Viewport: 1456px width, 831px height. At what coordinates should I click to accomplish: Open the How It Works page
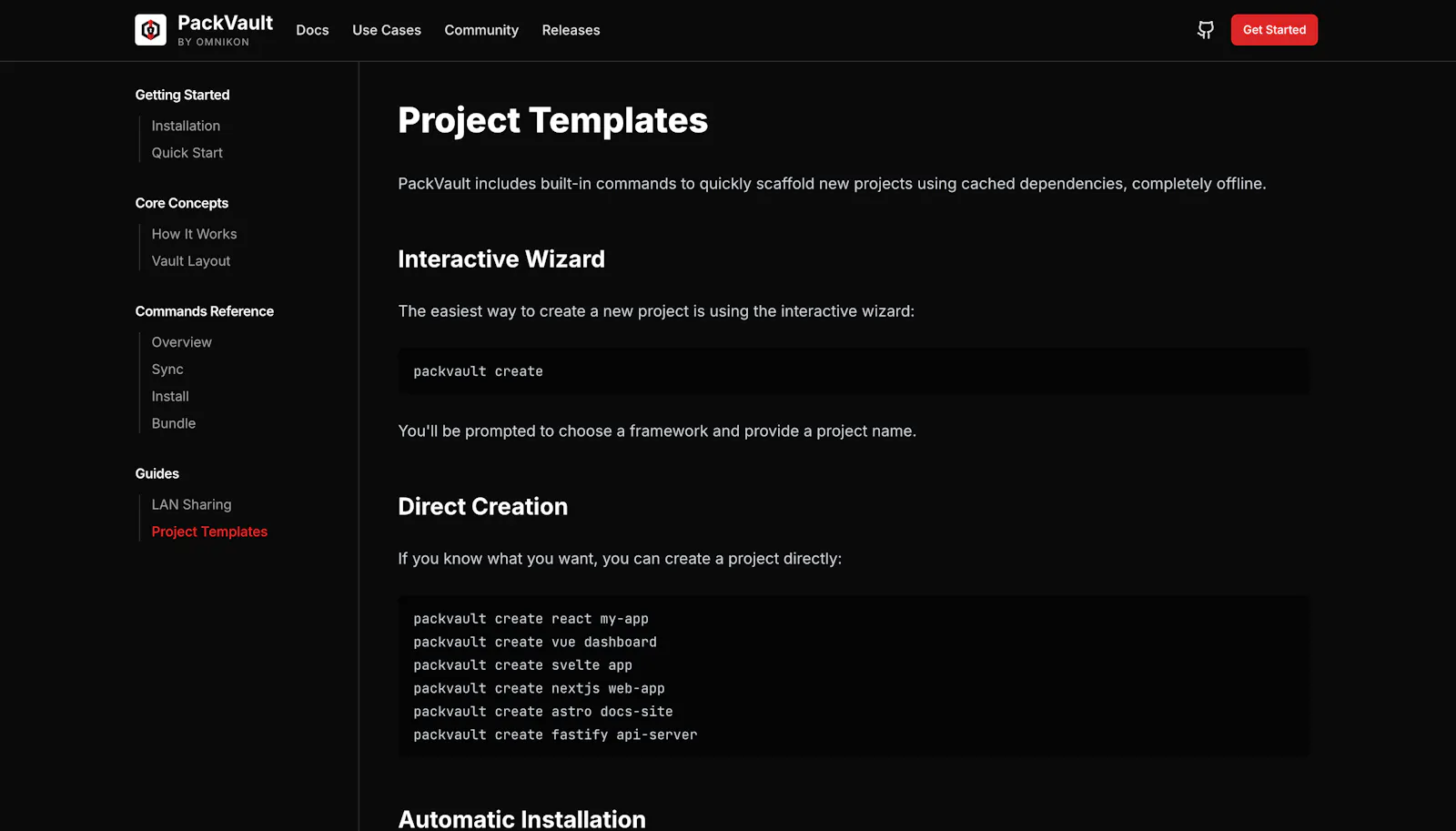coord(194,234)
